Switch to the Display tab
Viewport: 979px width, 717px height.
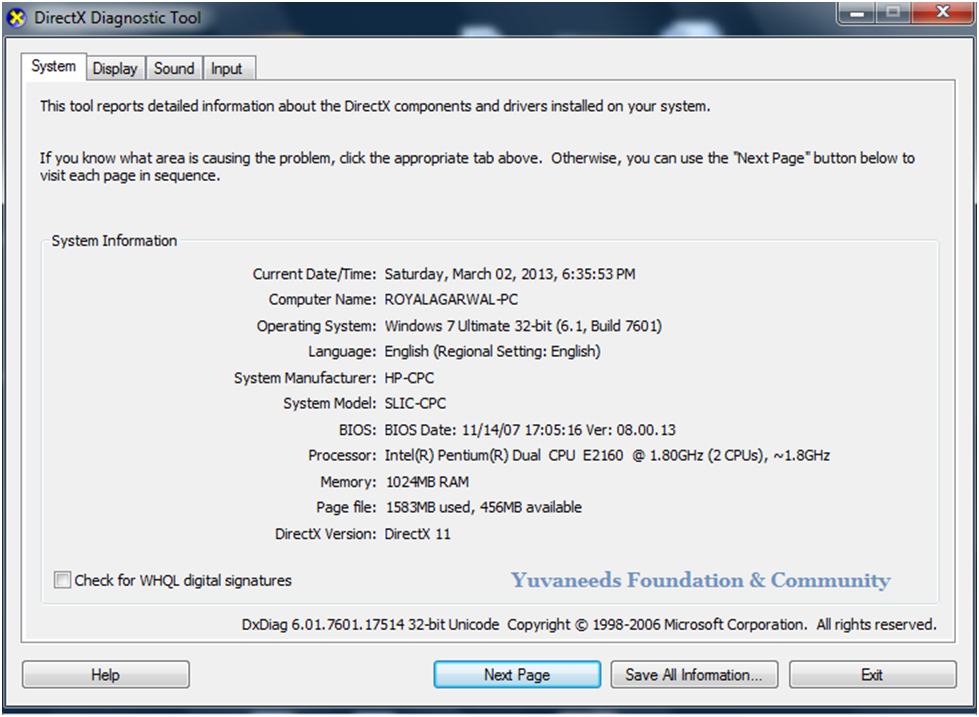(x=115, y=67)
